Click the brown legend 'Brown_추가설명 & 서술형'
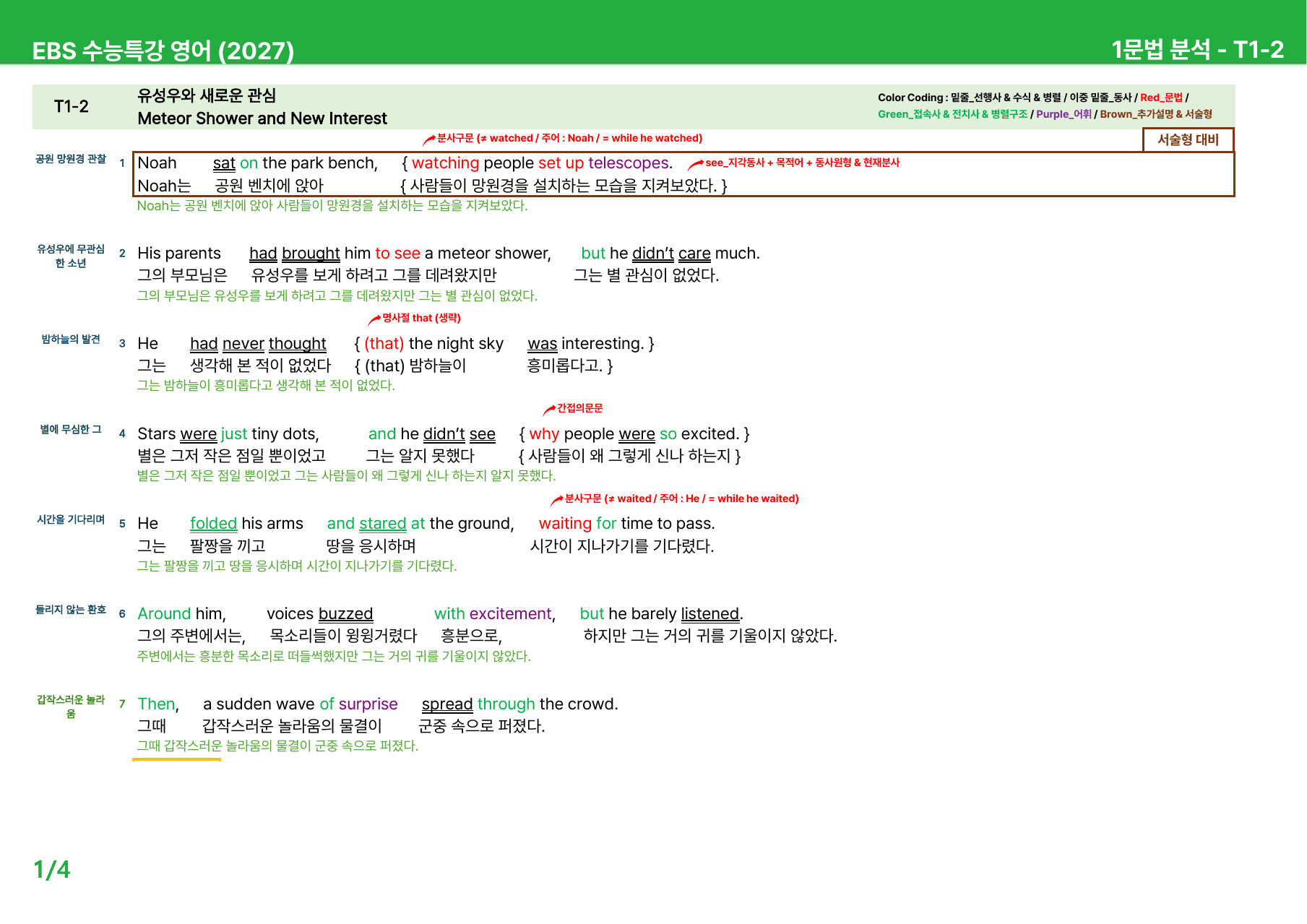 click(x=1156, y=114)
